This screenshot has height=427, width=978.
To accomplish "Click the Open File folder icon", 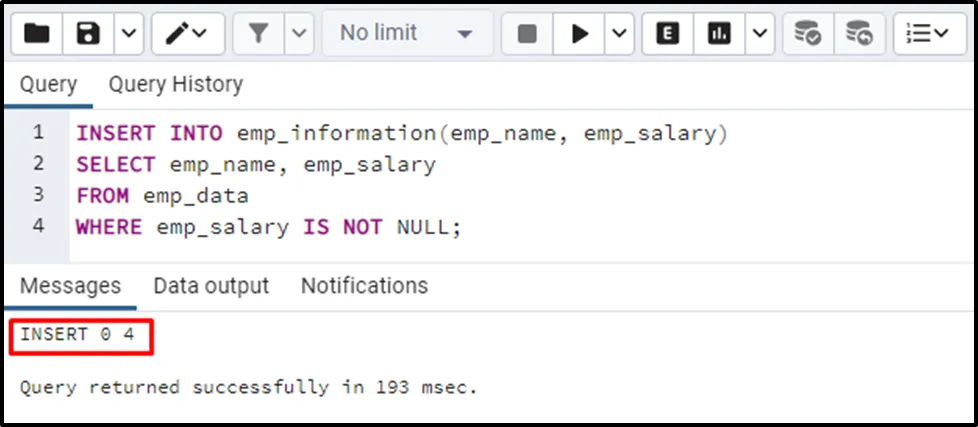I will tap(37, 34).
